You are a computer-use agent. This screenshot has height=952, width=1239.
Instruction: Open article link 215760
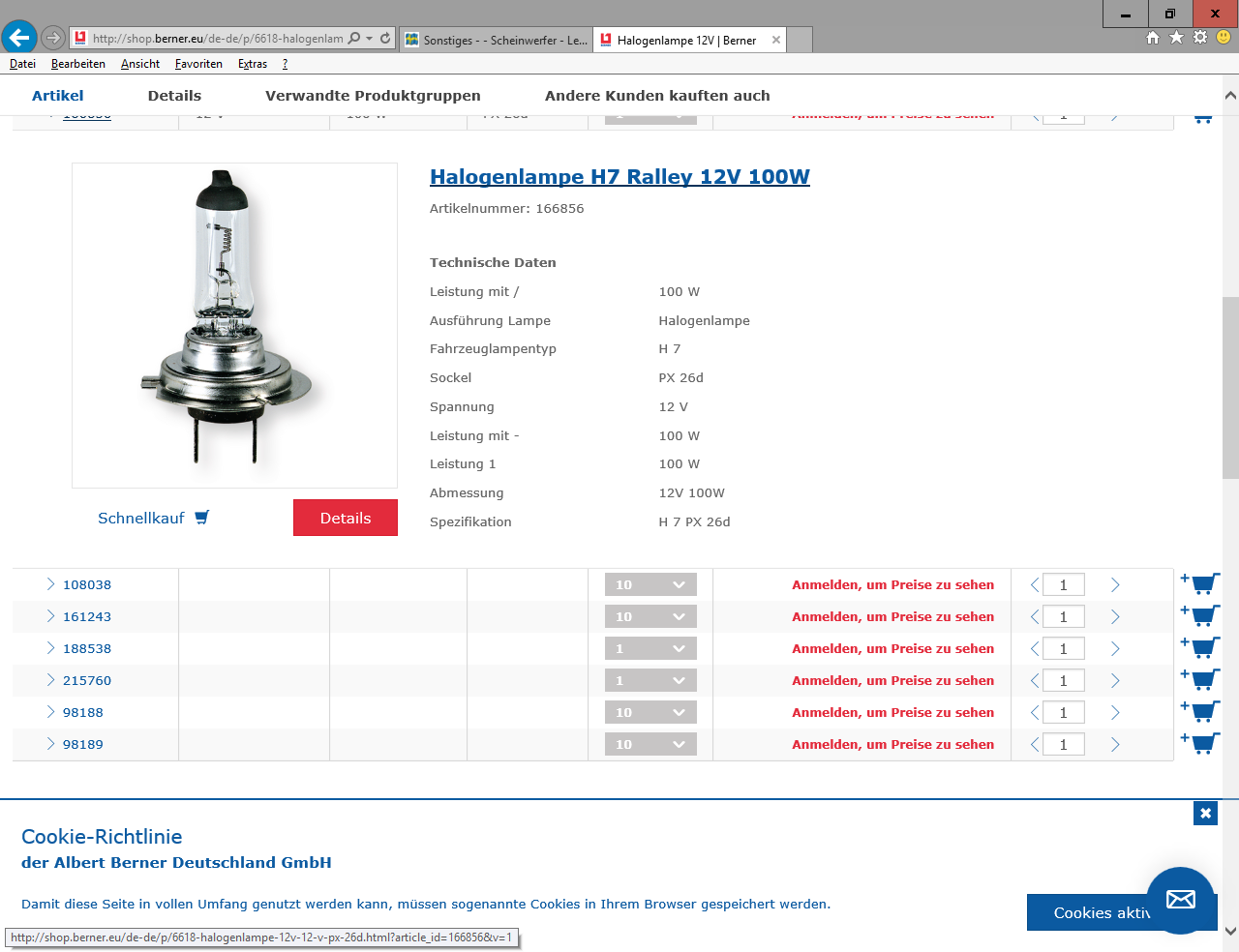point(87,680)
